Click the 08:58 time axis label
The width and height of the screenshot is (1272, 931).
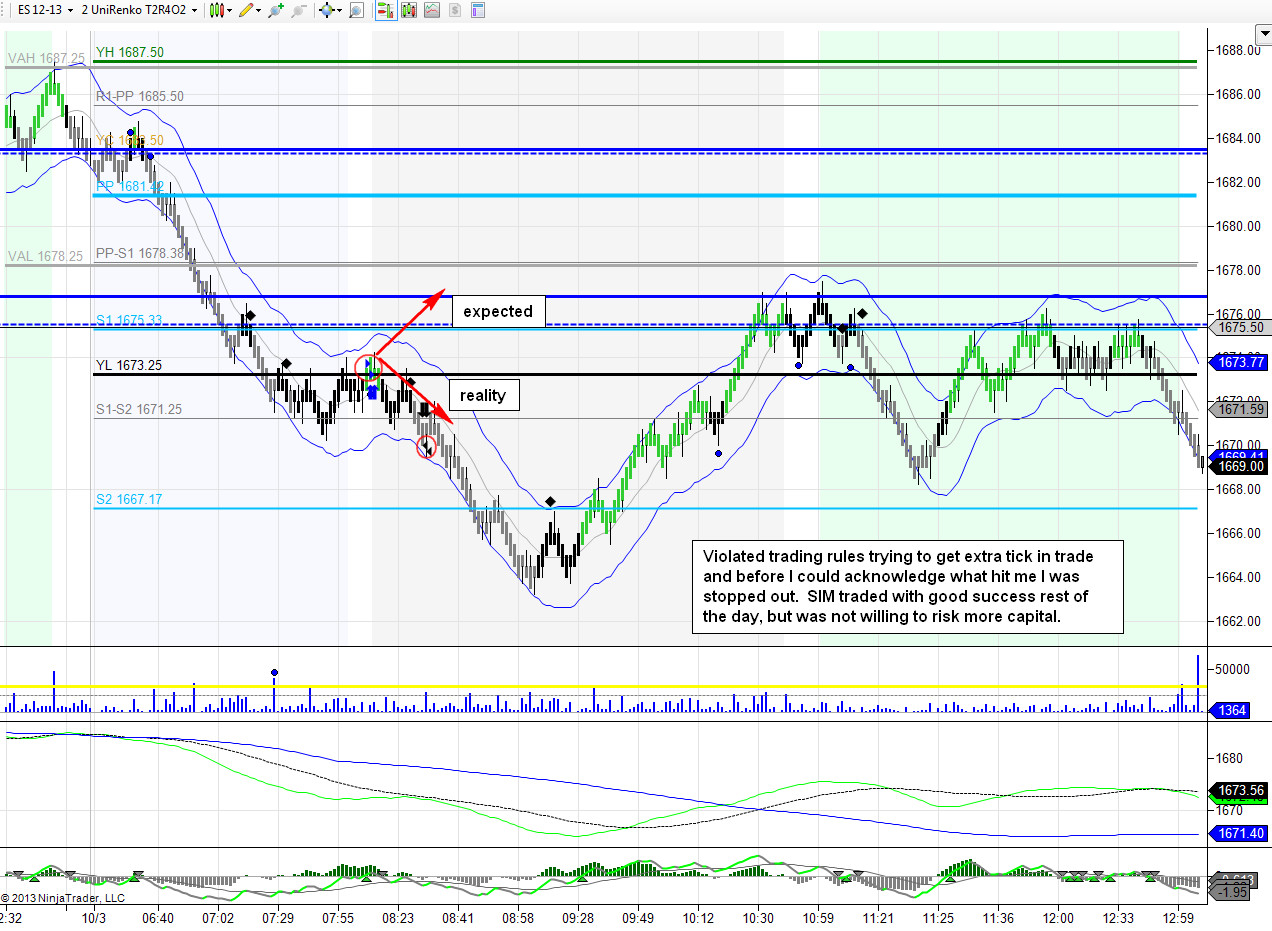pos(518,918)
